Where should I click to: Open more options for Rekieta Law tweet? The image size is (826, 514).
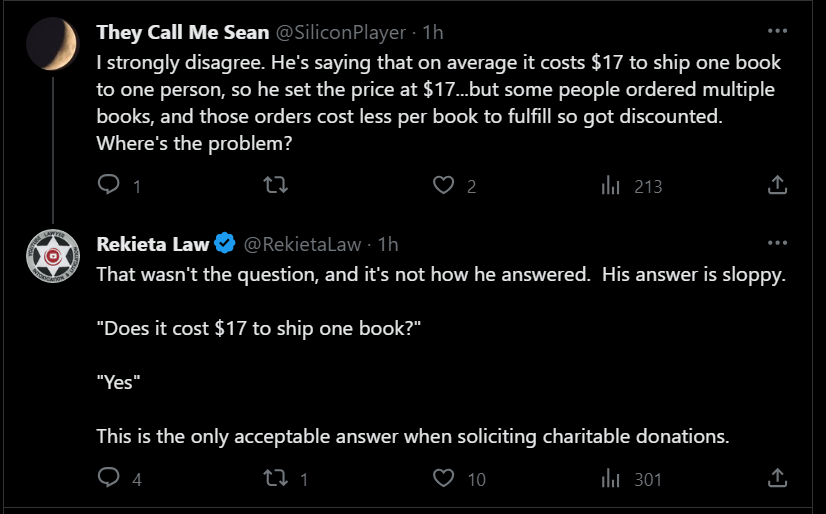point(777,243)
